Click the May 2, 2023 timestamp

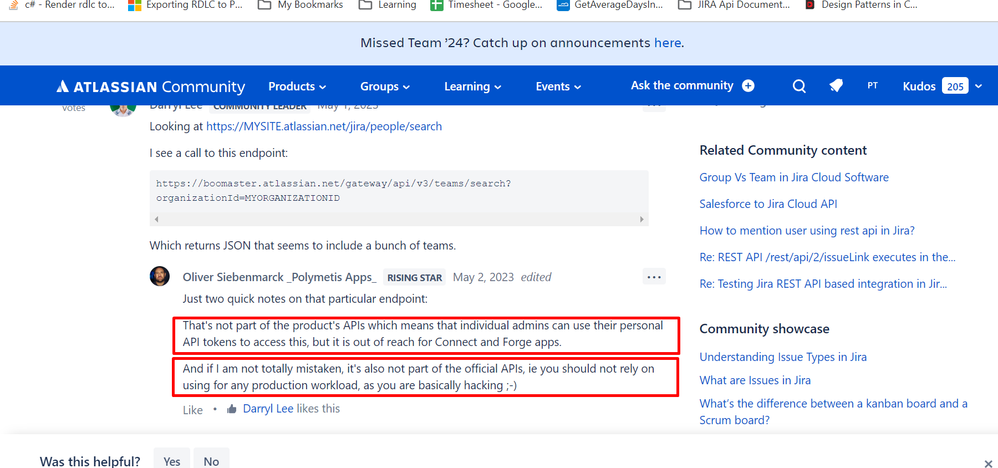tap(483, 277)
